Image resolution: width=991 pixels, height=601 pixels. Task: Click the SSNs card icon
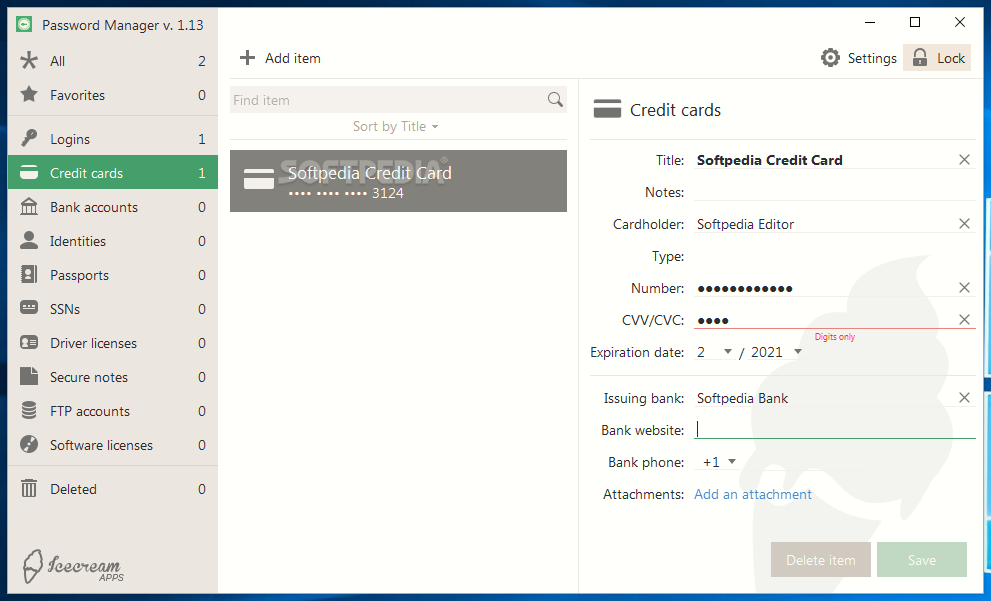click(x=28, y=308)
